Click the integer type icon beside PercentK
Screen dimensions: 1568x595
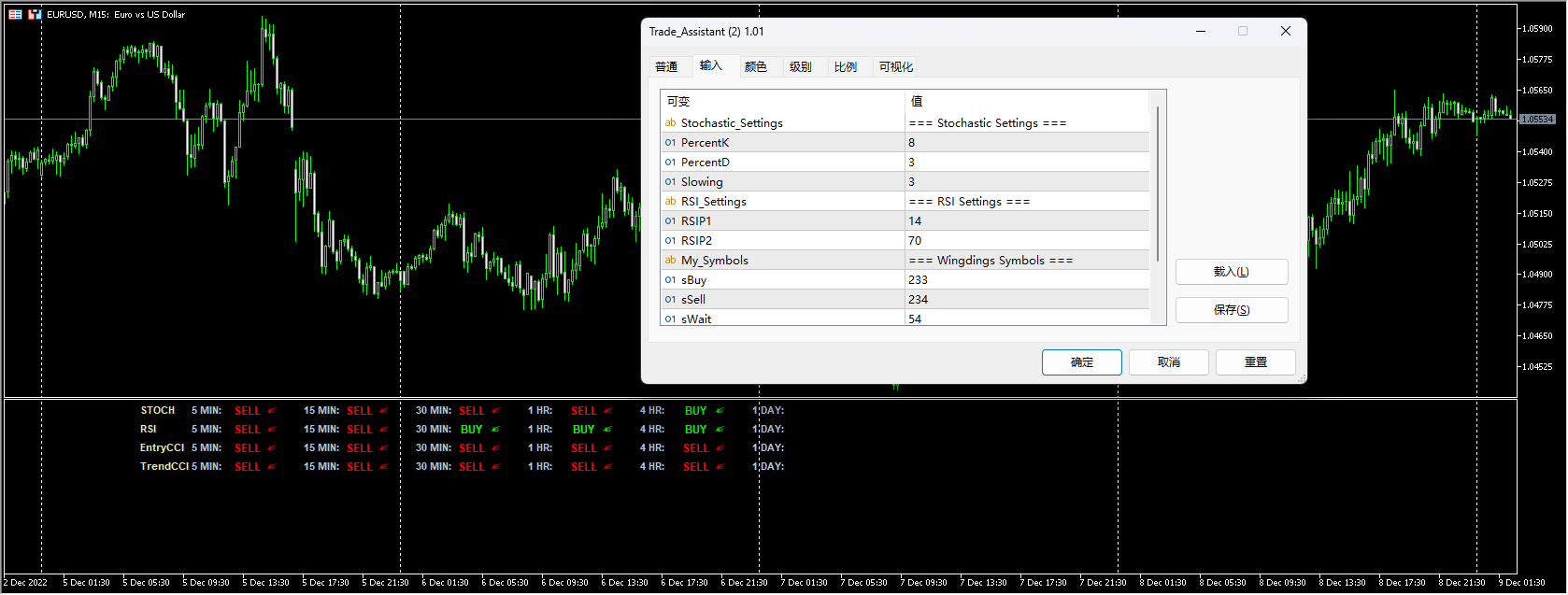click(x=670, y=143)
